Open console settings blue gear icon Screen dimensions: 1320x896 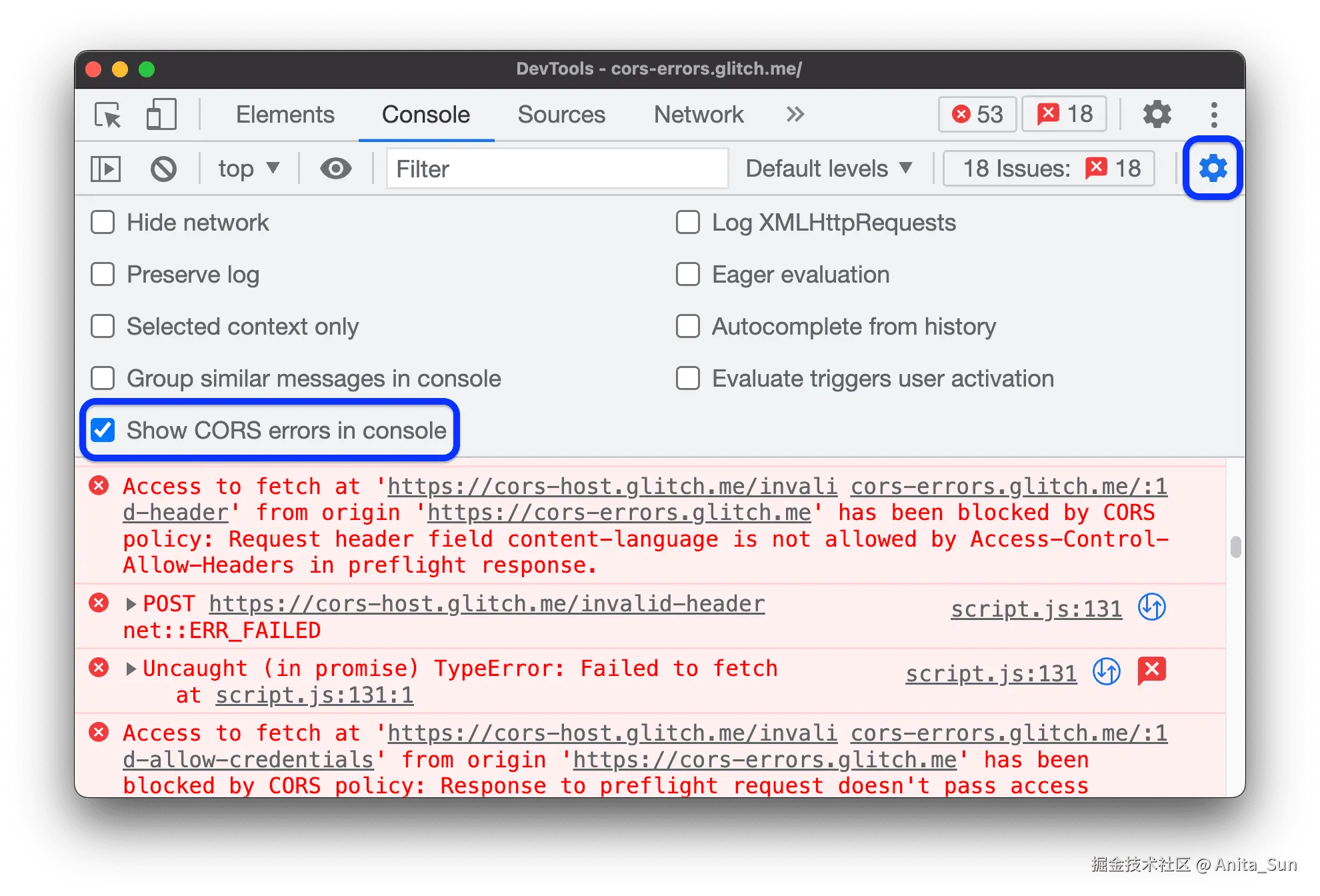(x=1212, y=168)
